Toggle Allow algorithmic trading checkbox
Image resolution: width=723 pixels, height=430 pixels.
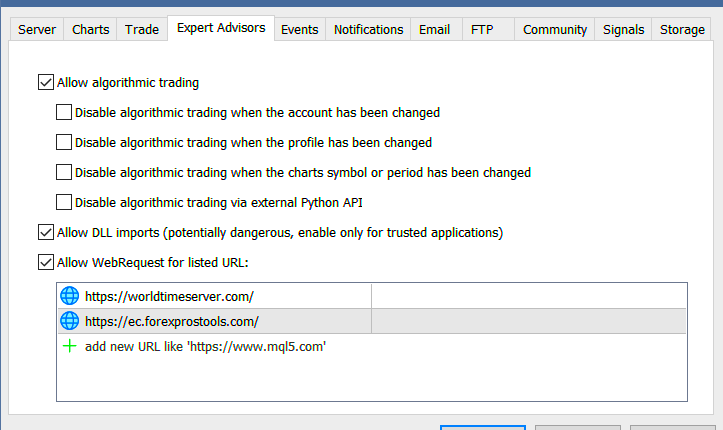pos(45,83)
